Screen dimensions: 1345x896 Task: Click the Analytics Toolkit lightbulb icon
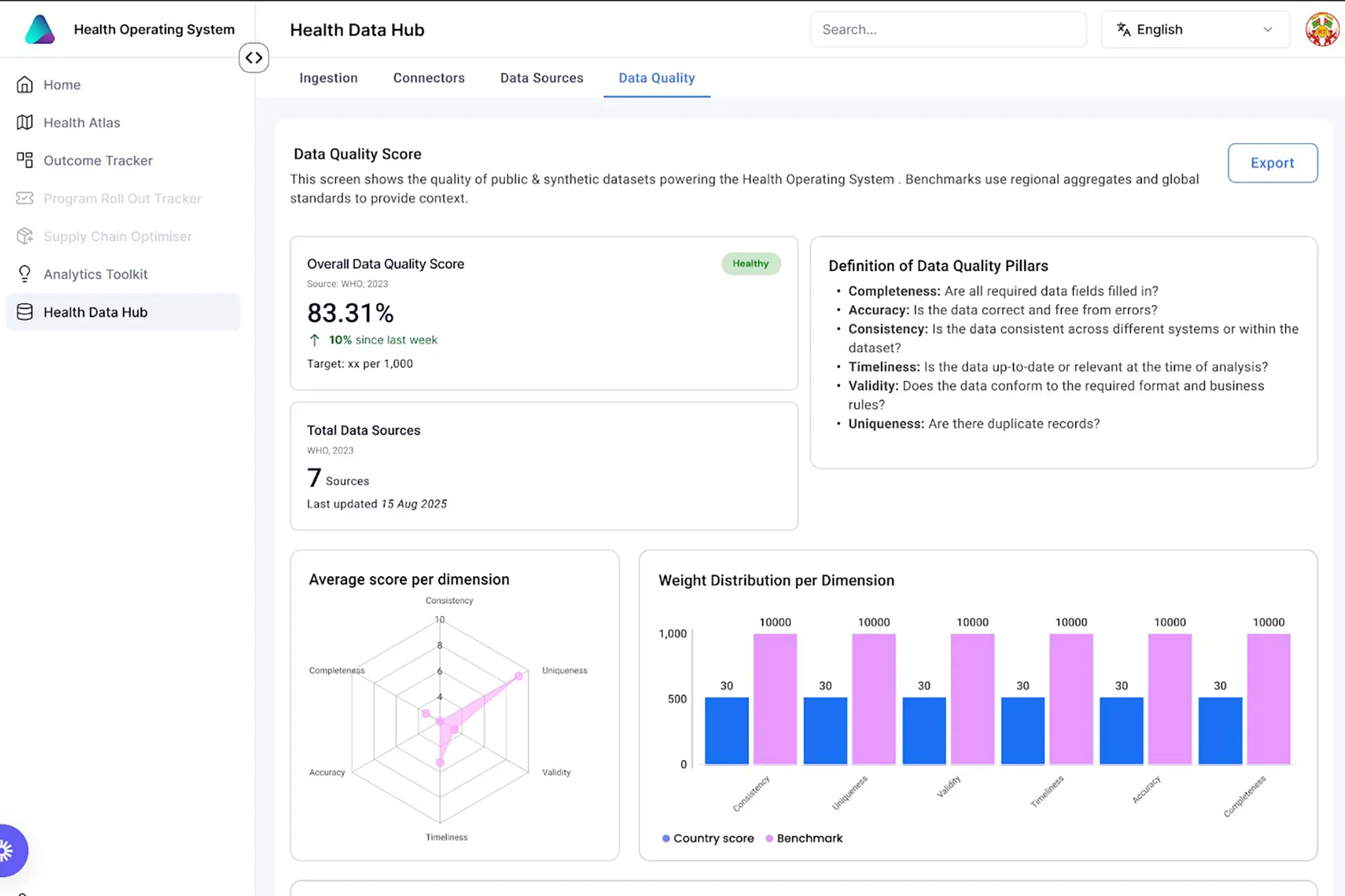(25, 274)
